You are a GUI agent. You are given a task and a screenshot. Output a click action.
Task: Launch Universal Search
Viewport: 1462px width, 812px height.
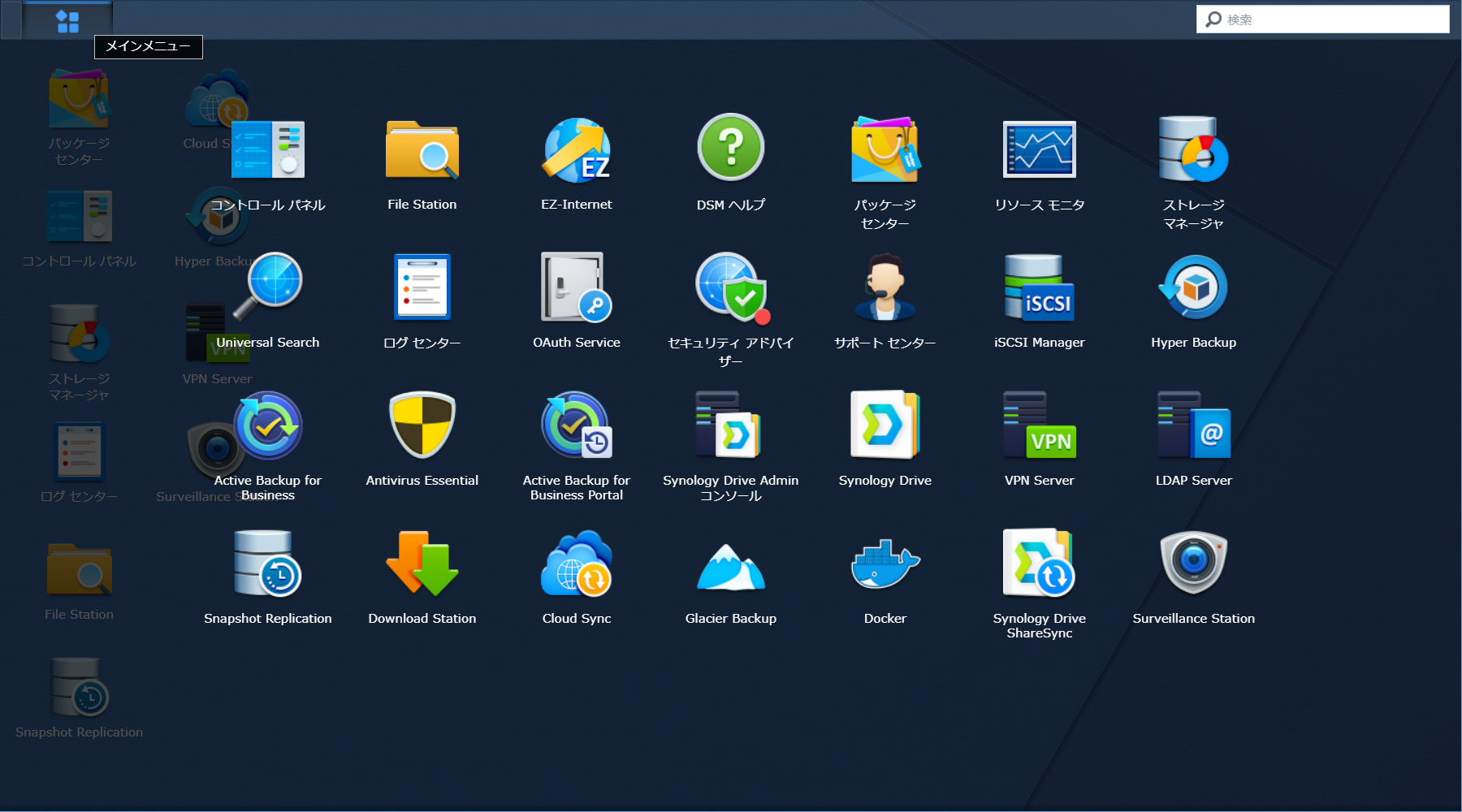[268, 302]
